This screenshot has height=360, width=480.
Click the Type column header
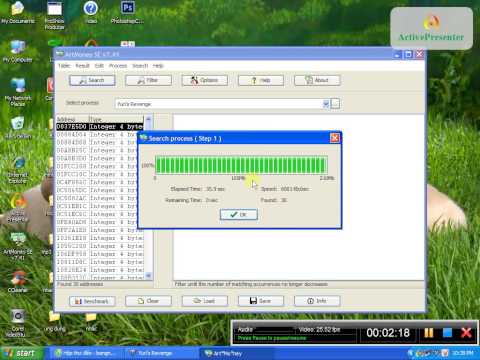116,119
